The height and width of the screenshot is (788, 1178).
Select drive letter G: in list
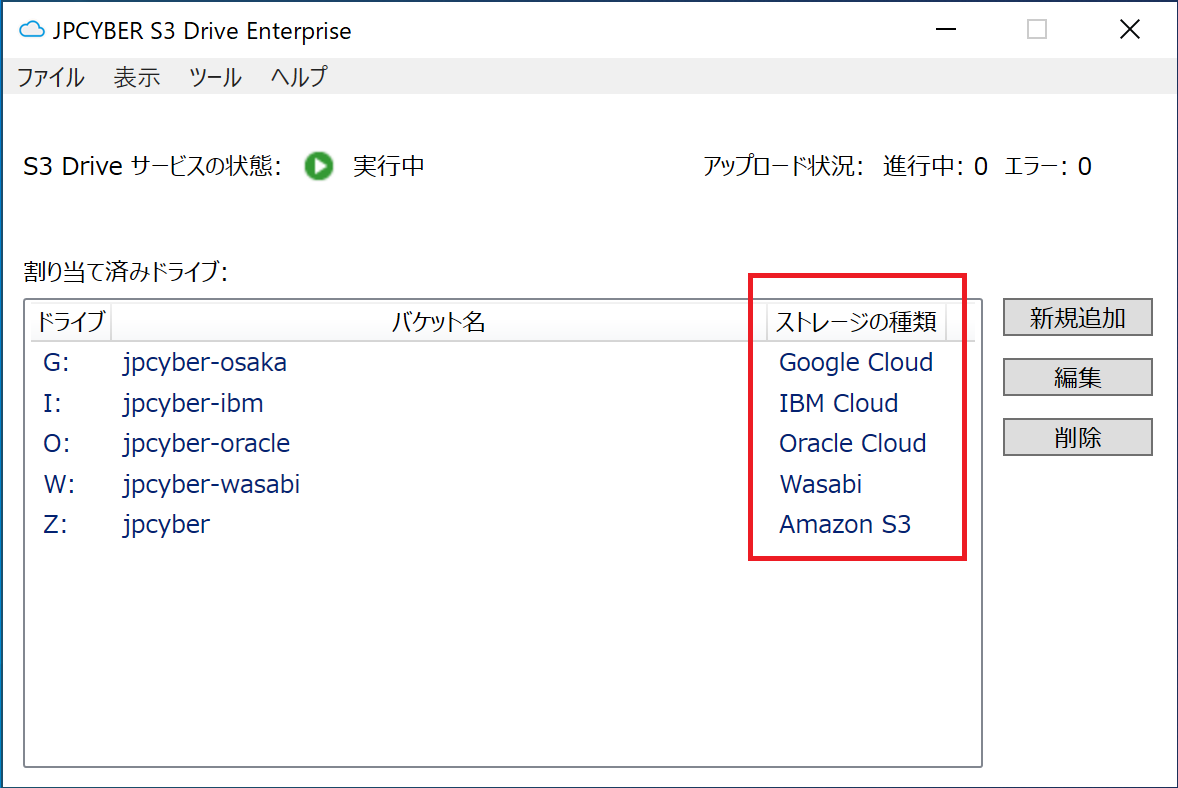(56, 363)
